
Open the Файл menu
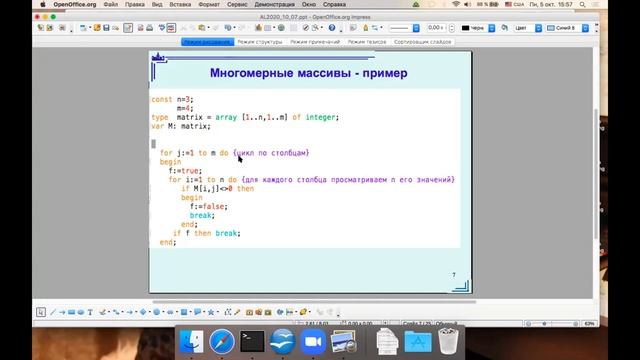coord(111,4)
